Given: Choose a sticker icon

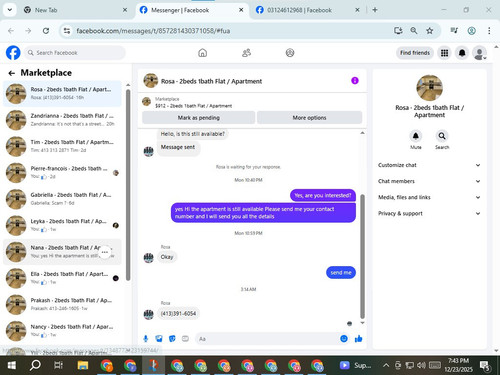Looking at the screenshot, I should coord(172,339).
